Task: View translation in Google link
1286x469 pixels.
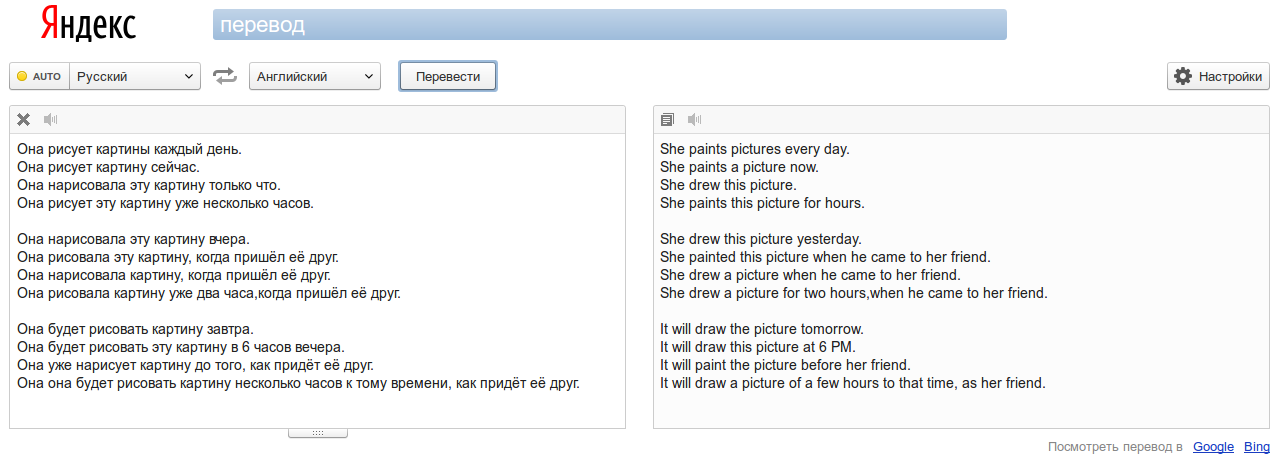Action: pos(1213,447)
